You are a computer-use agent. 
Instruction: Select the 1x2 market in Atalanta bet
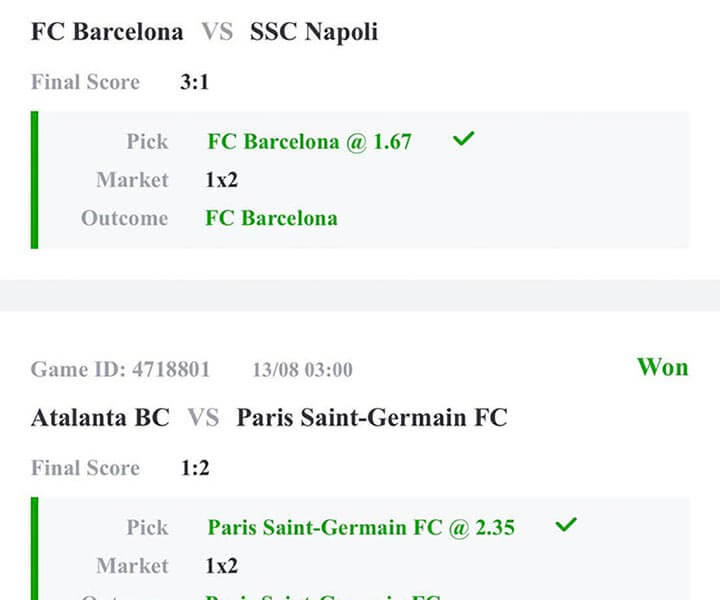221,566
